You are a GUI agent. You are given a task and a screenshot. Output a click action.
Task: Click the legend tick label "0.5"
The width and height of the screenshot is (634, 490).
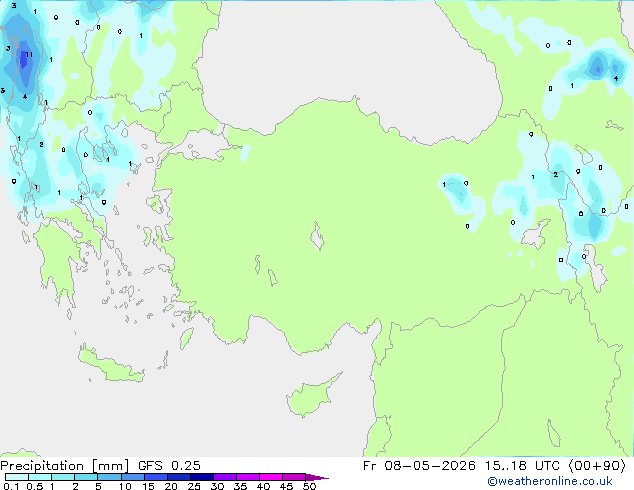(35, 486)
